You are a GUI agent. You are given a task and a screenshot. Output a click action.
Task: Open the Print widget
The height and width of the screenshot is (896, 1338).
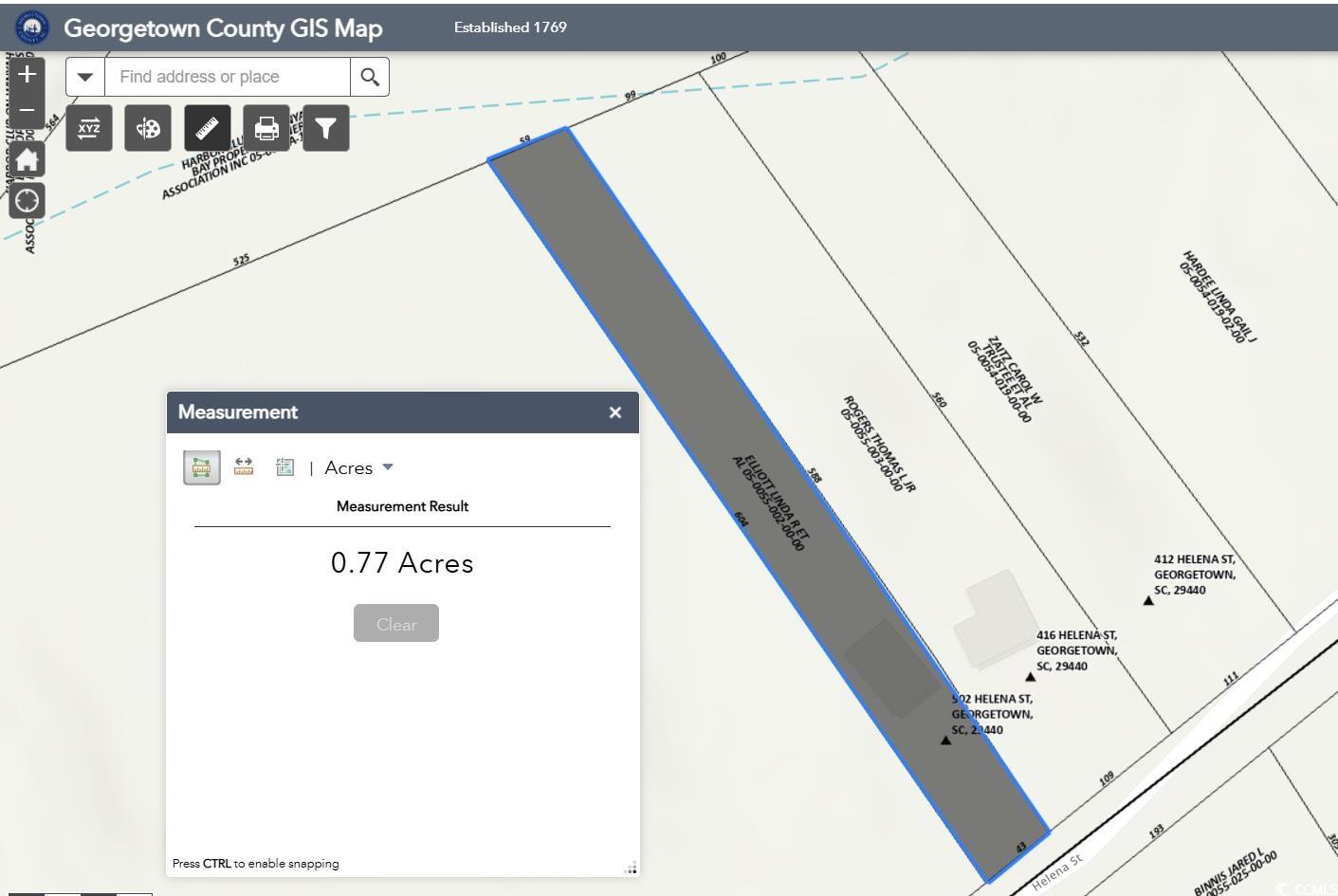point(266,128)
